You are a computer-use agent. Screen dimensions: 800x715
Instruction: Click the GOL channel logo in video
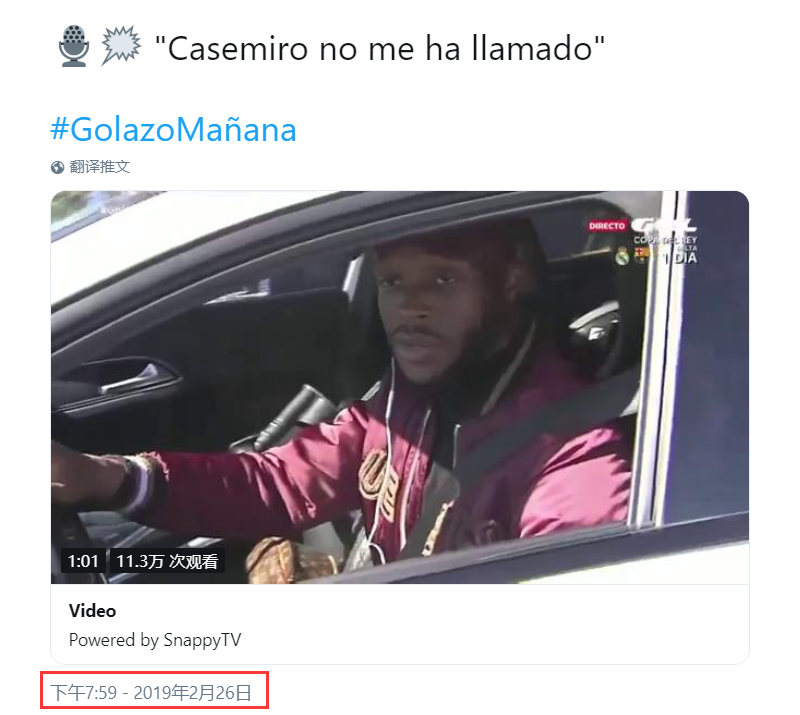663,225
